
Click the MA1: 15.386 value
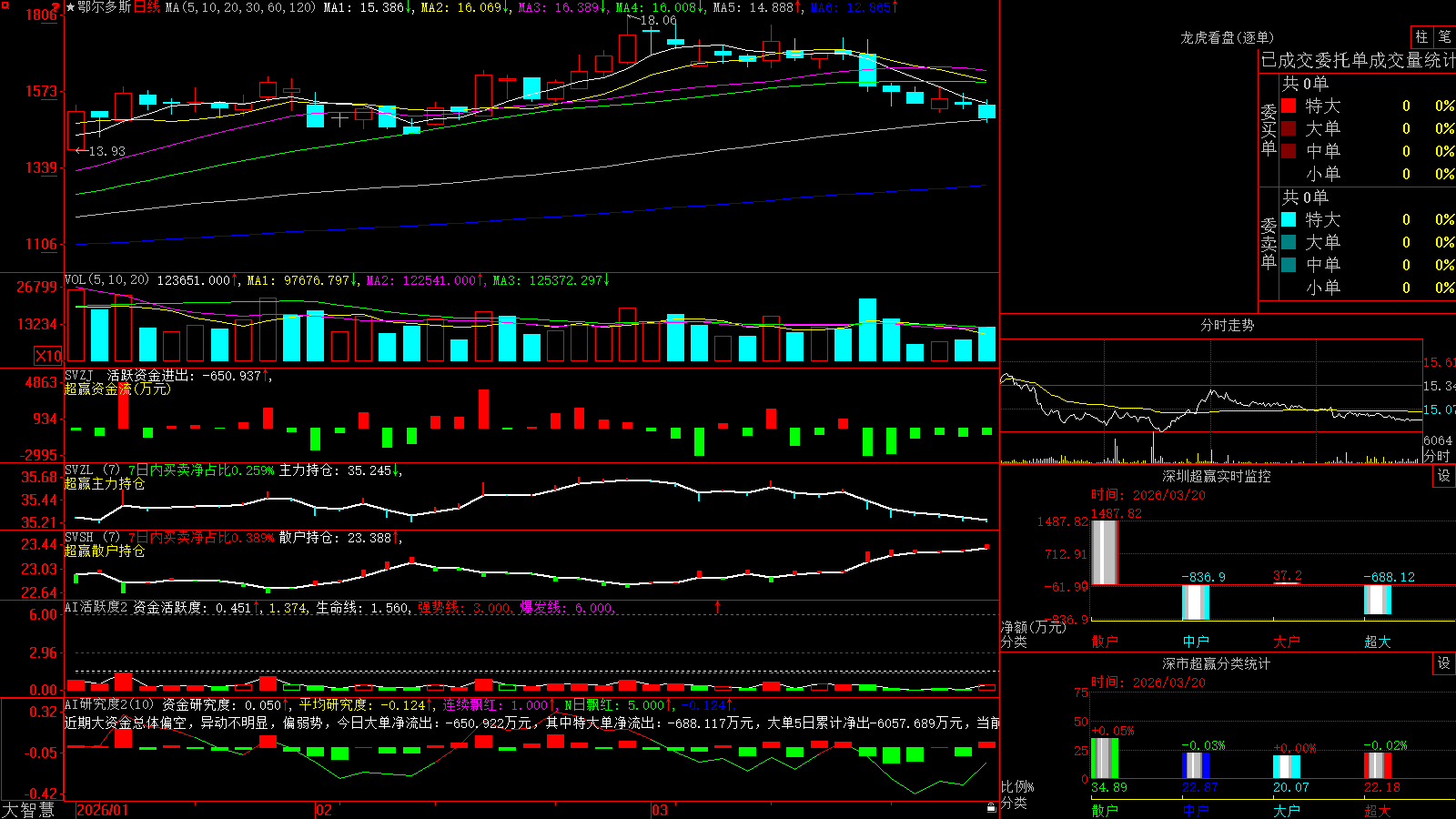click(366, 7)
